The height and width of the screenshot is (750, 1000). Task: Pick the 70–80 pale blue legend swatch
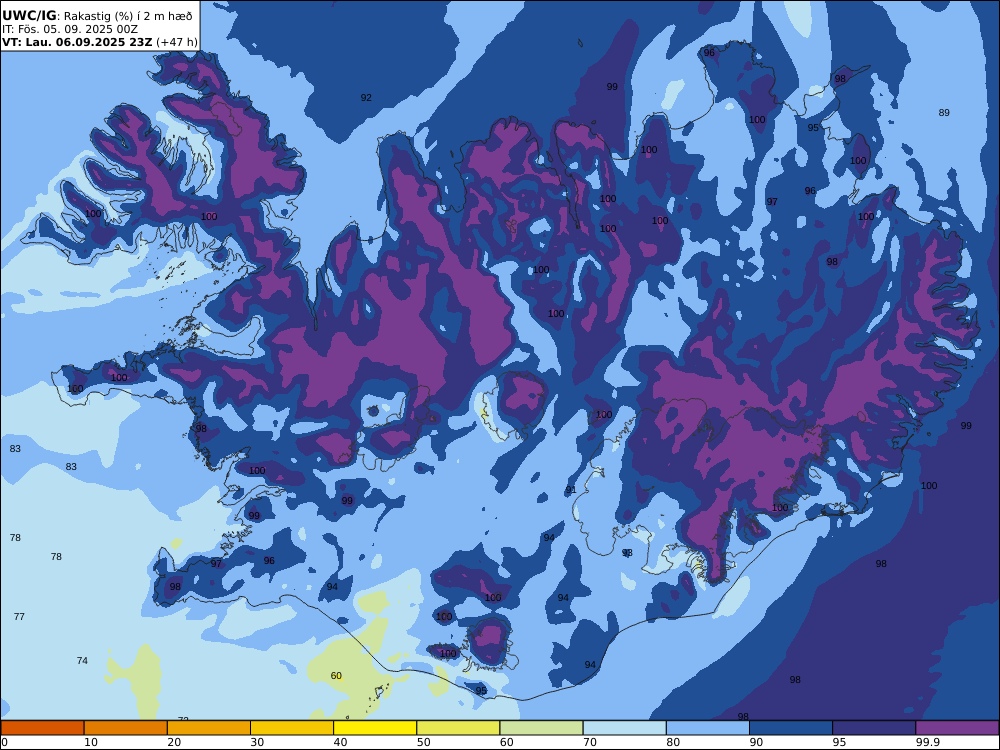624,728
